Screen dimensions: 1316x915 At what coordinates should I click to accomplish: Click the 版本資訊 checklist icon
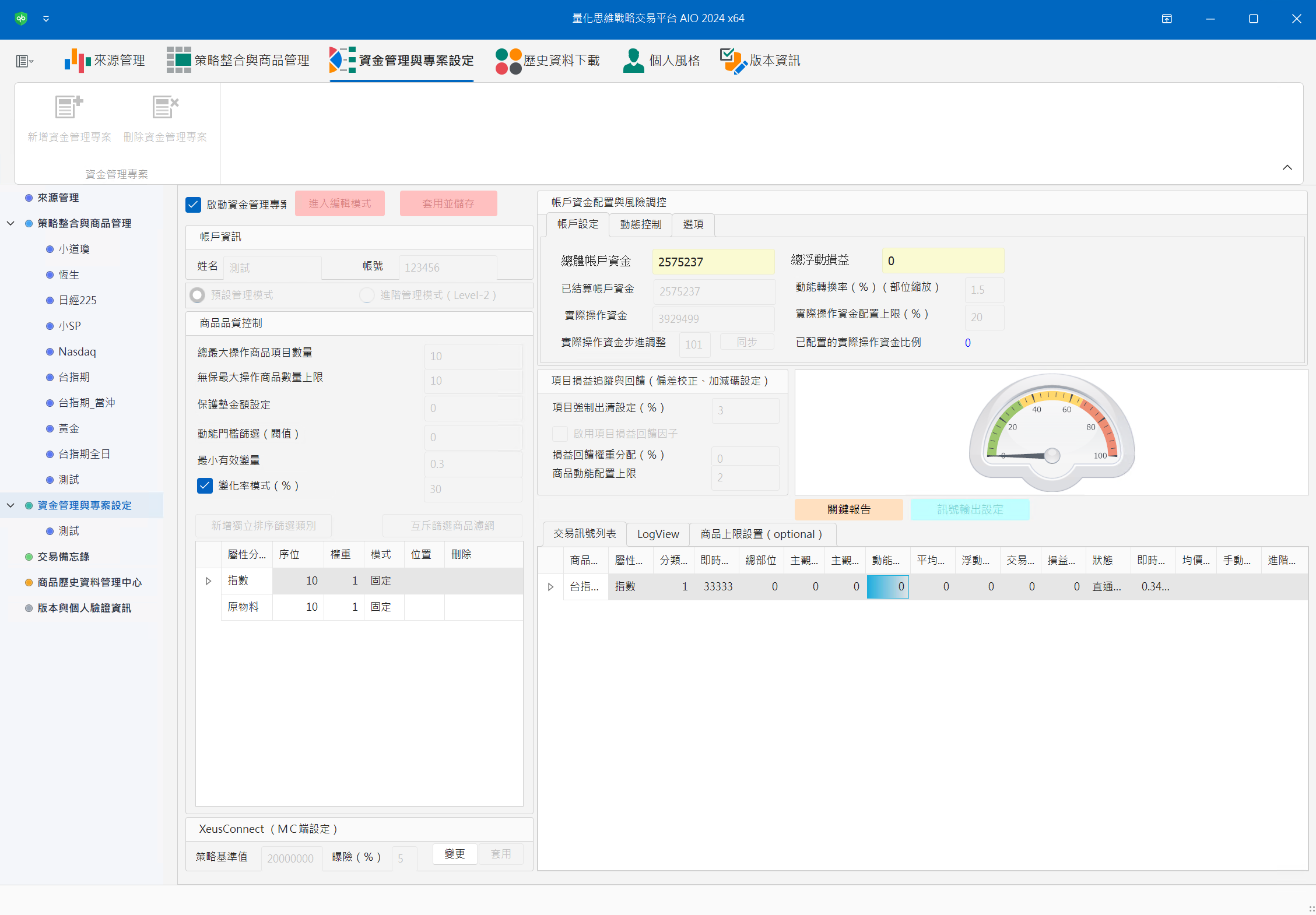[x=732, y=60]
